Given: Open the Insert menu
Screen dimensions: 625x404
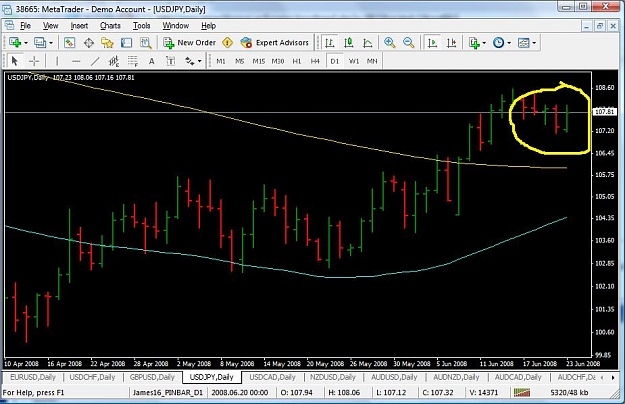Looking at the screenshot, I should (79, 25).
